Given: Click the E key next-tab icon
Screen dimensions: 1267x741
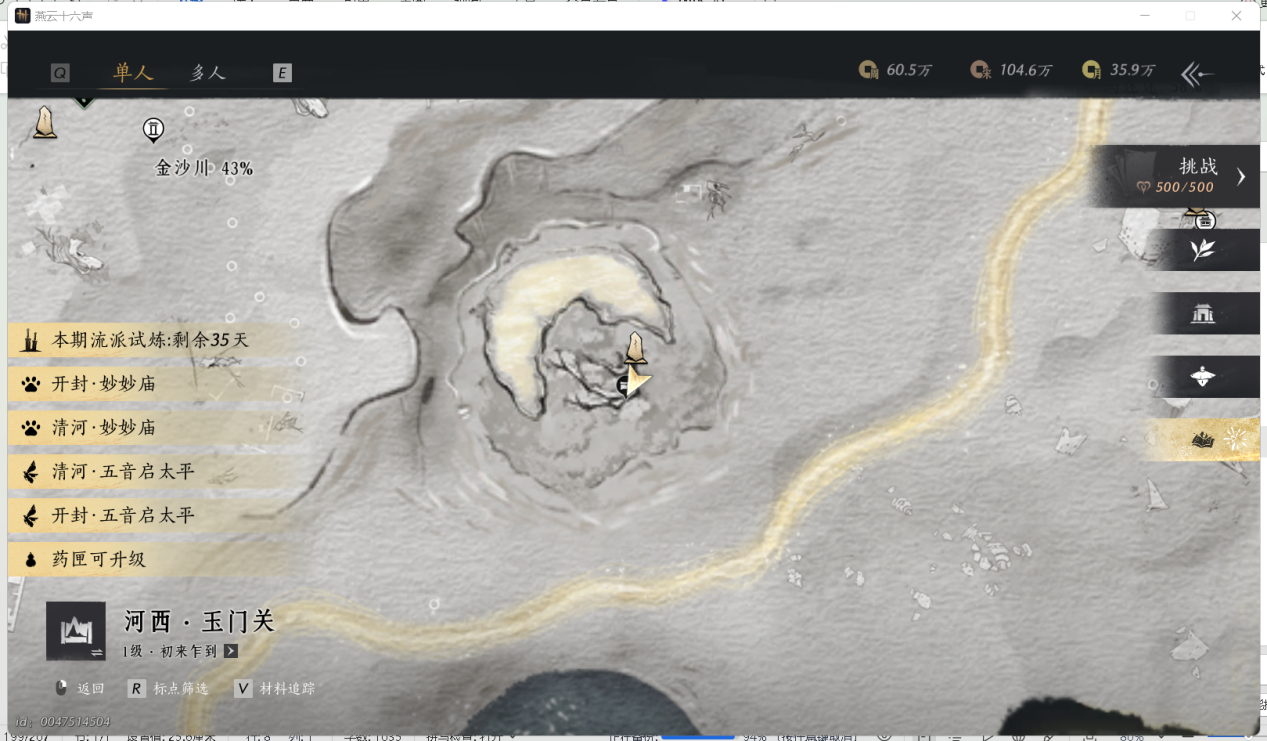Looking at the screenshot, I should pyautogui.click(x=282, y=73).
